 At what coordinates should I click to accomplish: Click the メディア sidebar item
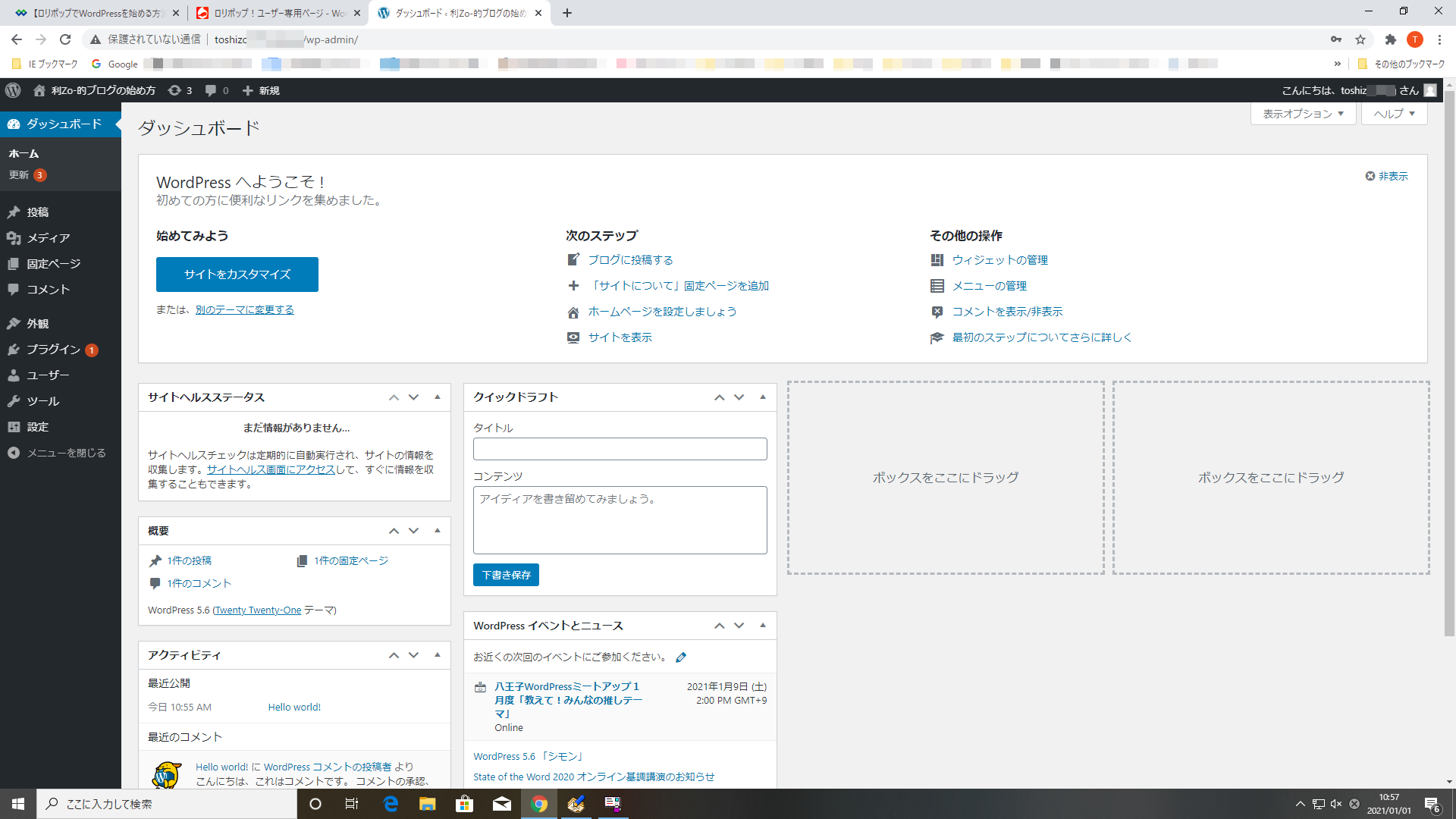point(48,238)
